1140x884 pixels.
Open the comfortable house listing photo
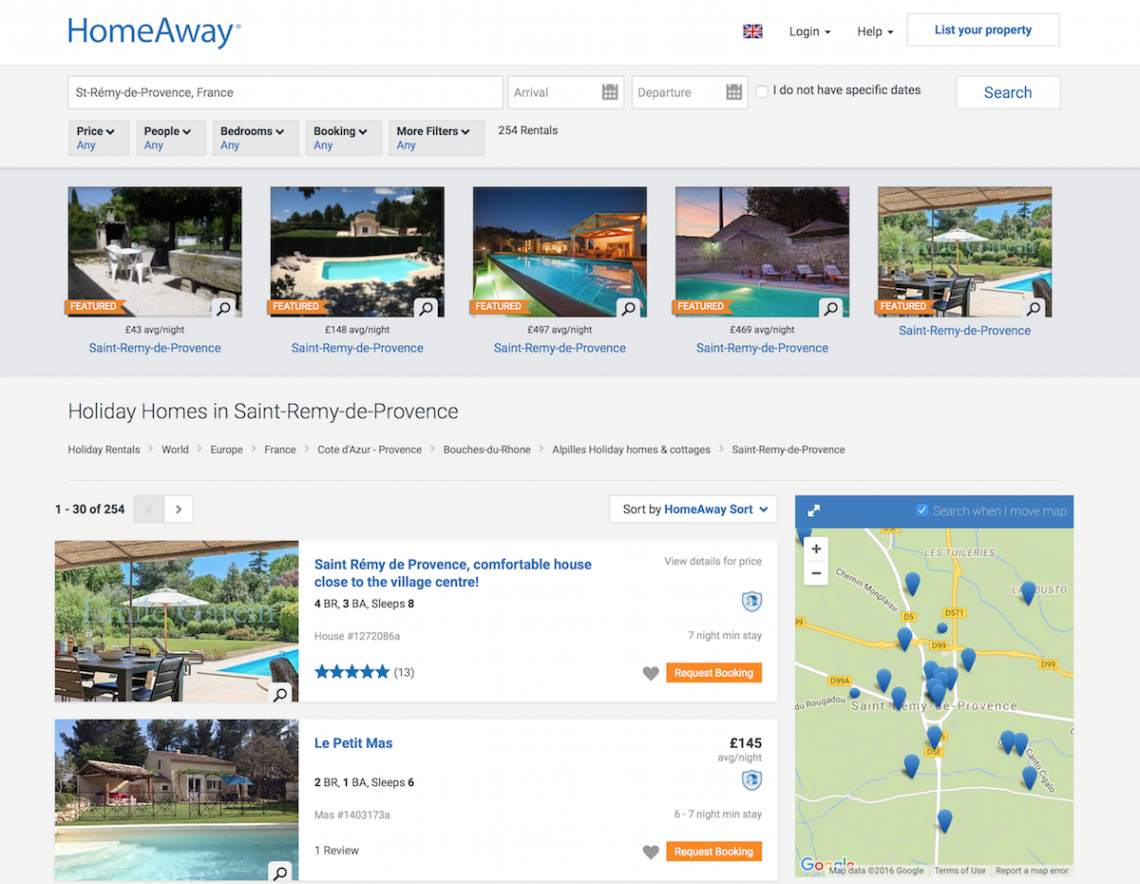[x=177, y=622]
